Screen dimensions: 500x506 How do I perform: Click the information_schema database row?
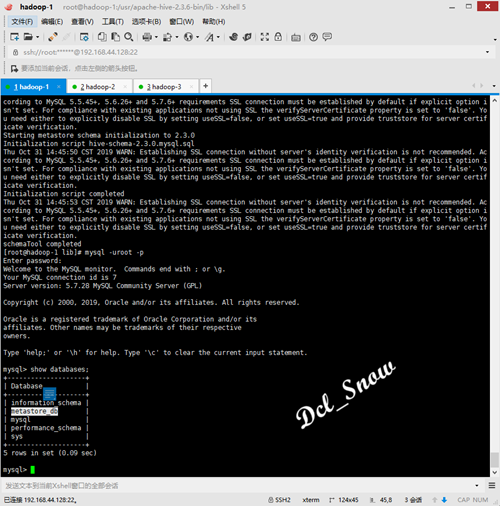click(x=46, y=403)
